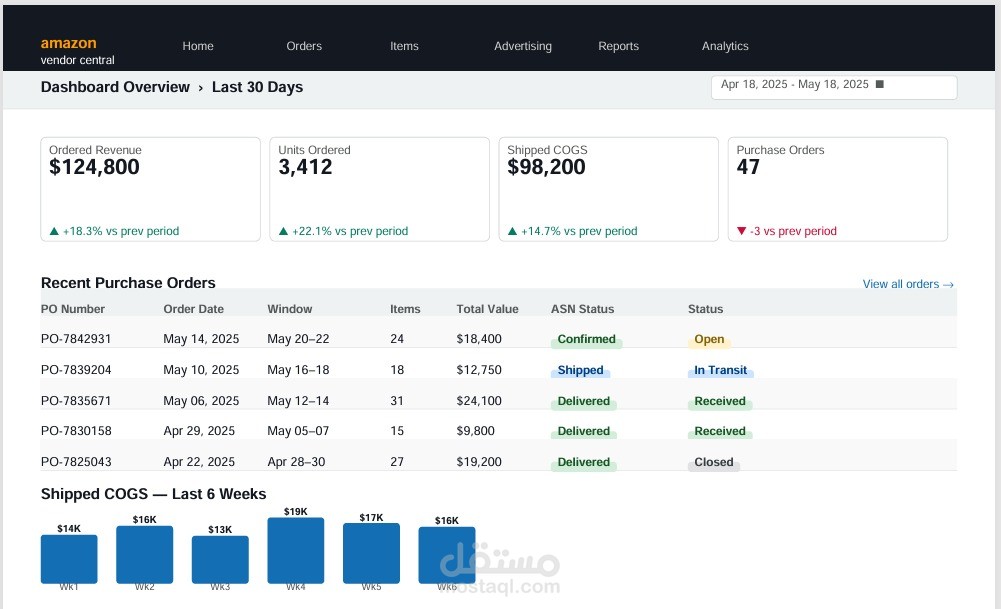Click the Confirmed ASN status badge
The height and width of the screenshot is (609, 1001).
(x=586, y=340)
